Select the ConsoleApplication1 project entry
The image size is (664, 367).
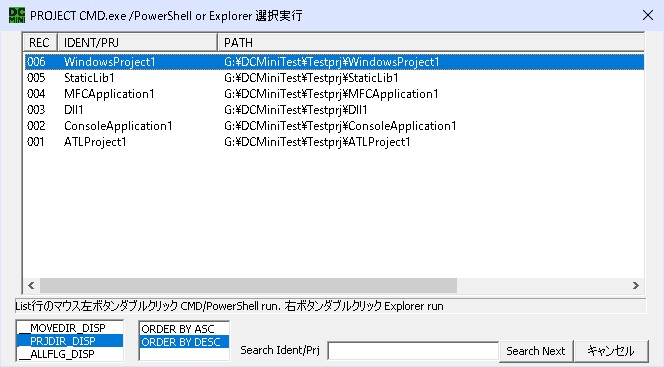tap(118, 126)
